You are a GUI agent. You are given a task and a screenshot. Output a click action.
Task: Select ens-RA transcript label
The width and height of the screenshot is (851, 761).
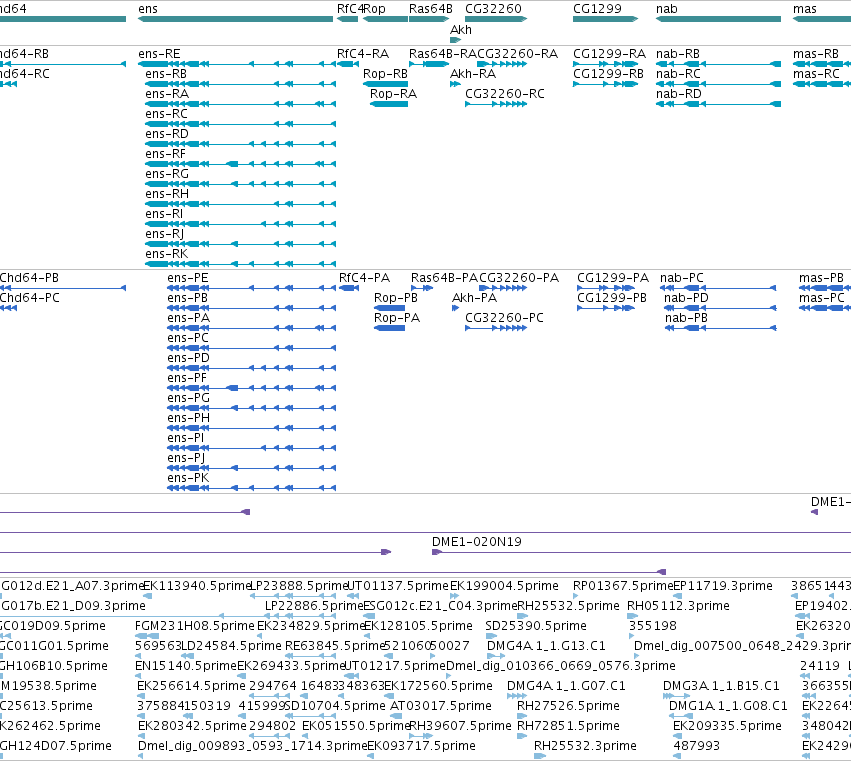click(167, 94)
